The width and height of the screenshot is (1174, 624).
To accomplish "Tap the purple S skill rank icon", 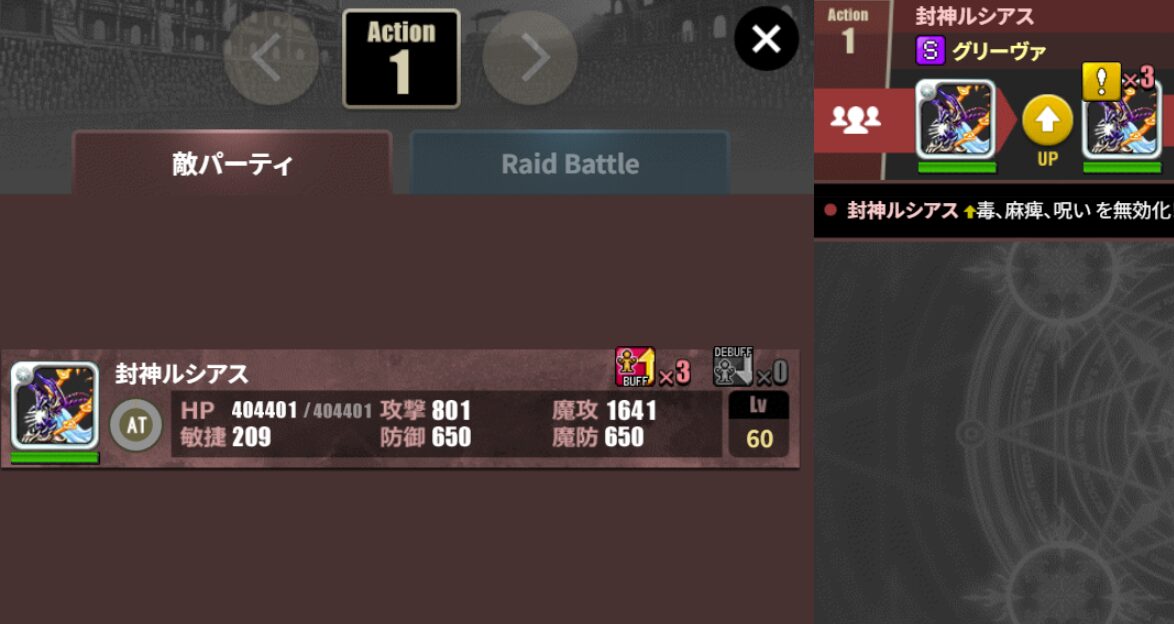I will click(931, 51).
